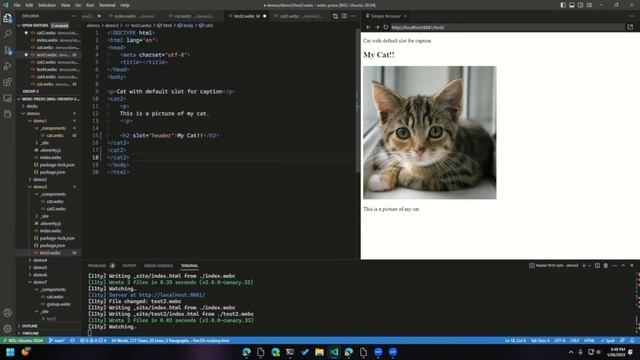Switch to PROBLEMS panel tab
The height and width of the screenshot is (360, 640).
tap(97, 266)
